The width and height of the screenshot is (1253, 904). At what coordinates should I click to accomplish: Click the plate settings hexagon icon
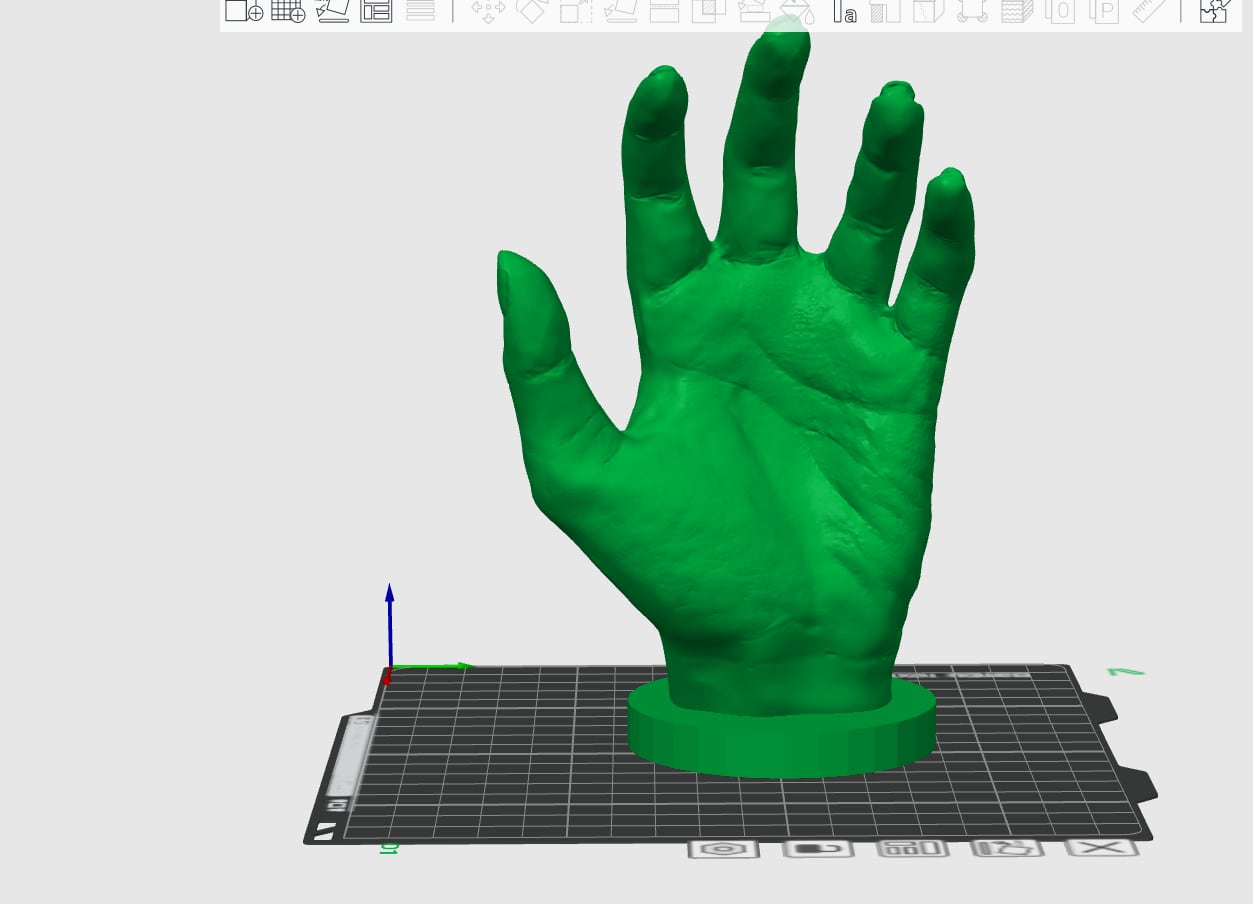(723, 849)
